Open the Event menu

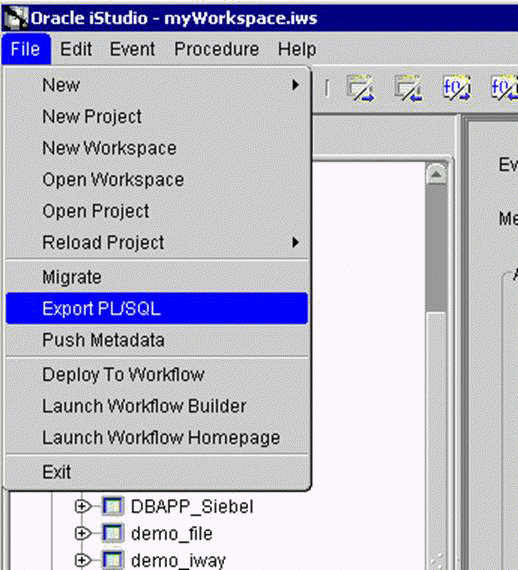click(133, 49)
